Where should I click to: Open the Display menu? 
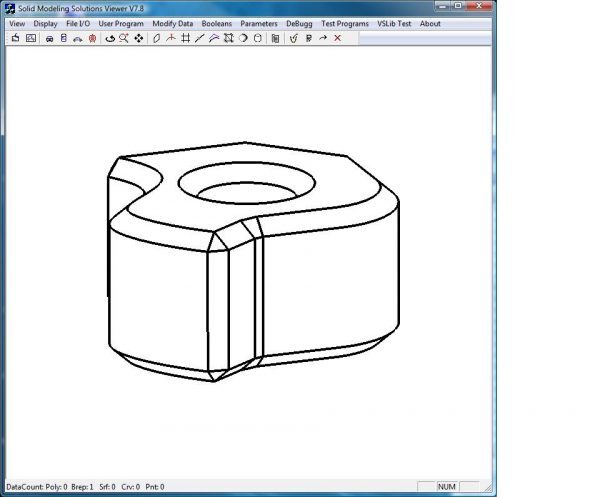[x=45, y=23]
